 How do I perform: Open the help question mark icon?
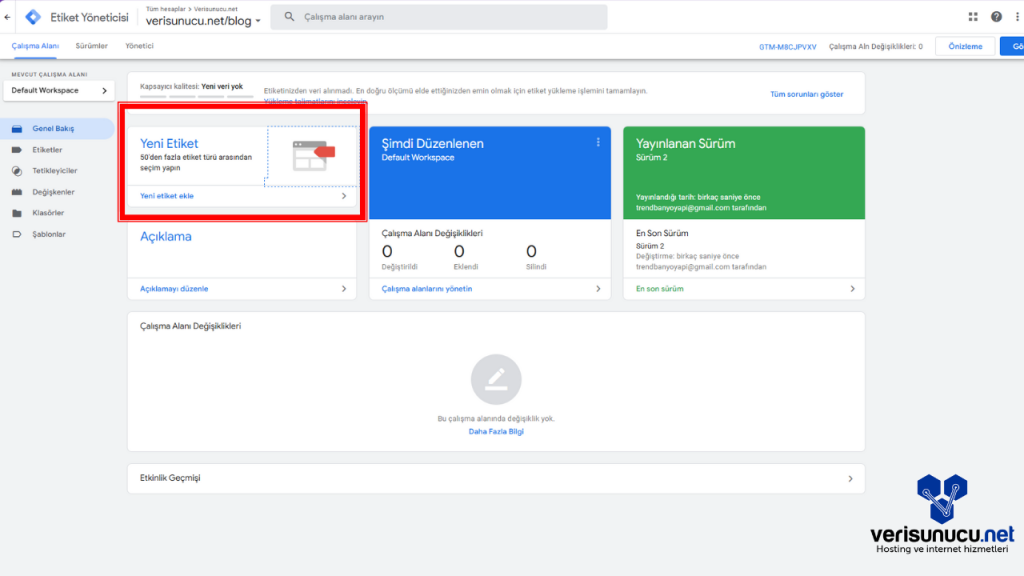click(x=996, y=17)
